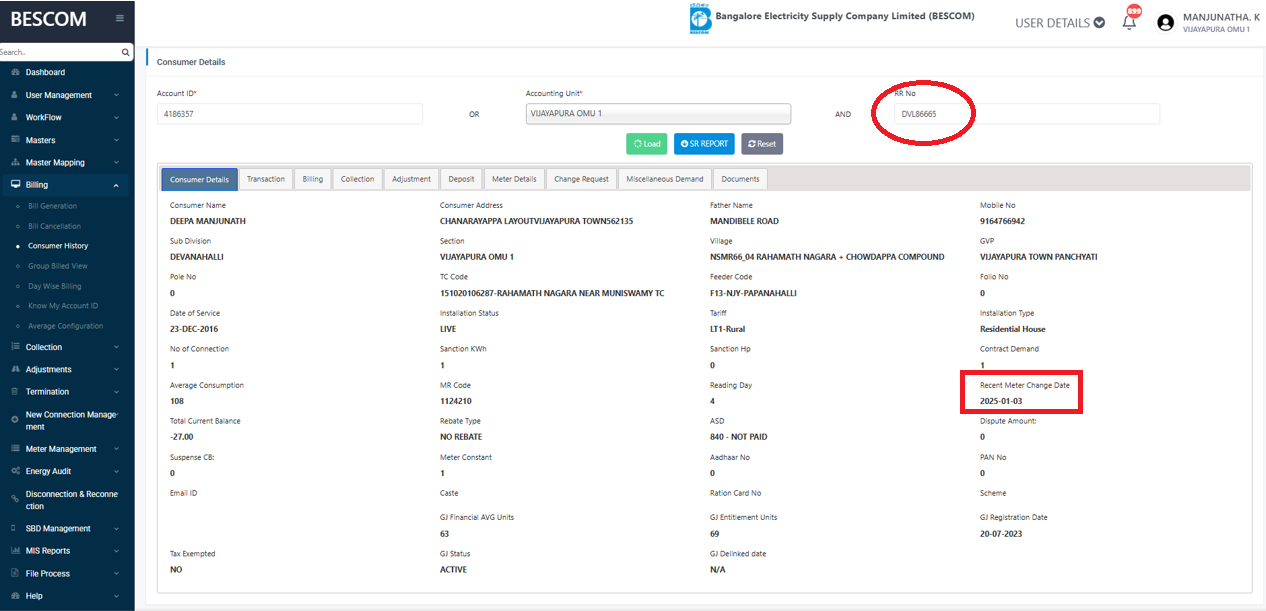Click the RR No input field
The width and height of the screenshot is (1266, 611).
(x=1027, y=114)
